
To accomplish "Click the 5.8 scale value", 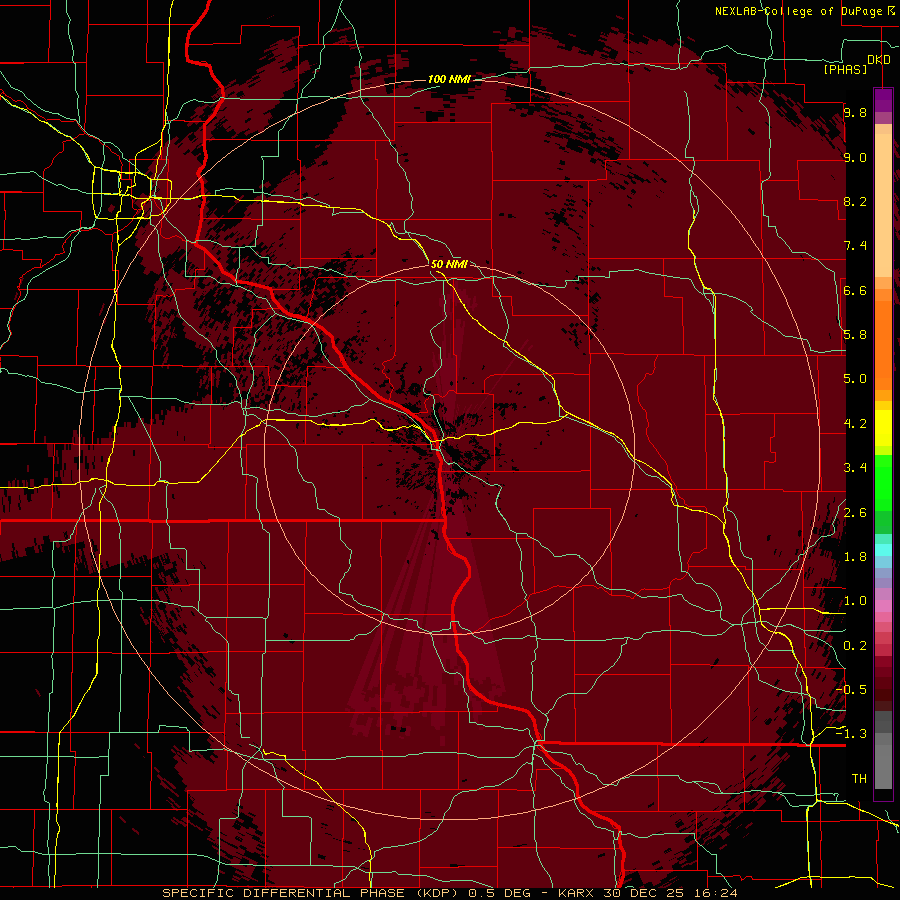I will click(x=855, y=335).
